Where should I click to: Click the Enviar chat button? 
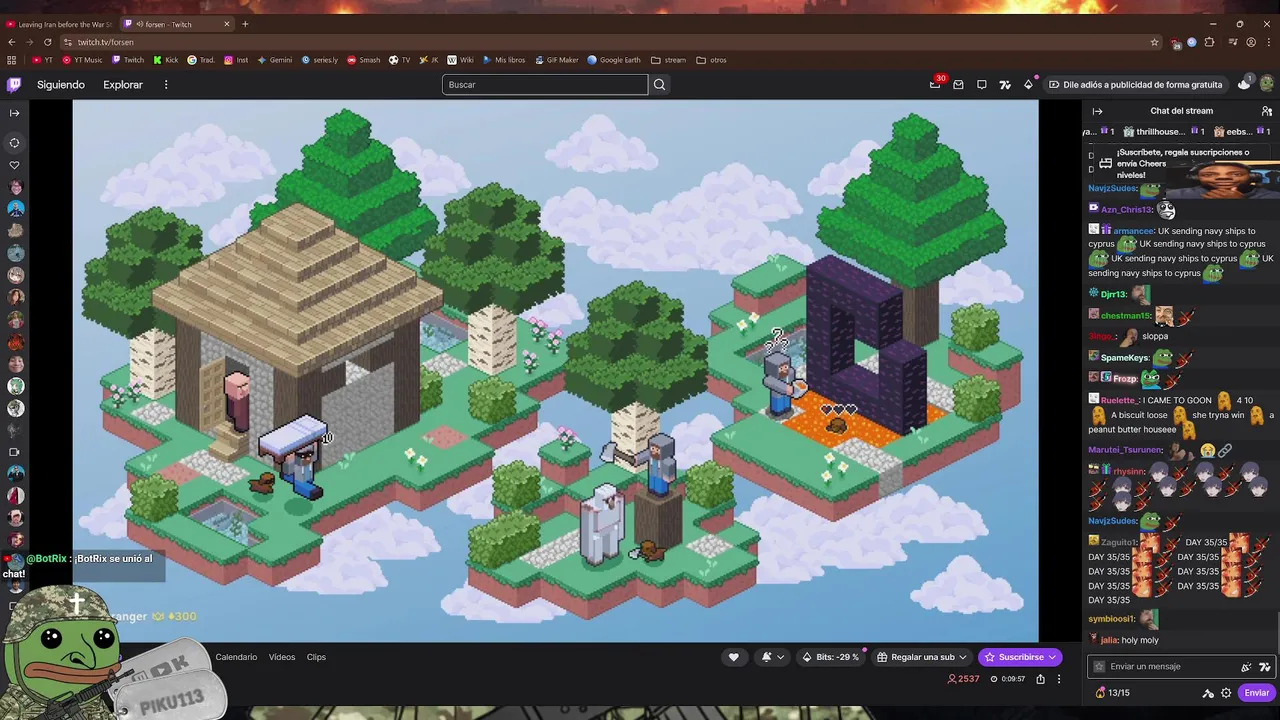point(1256,693)
